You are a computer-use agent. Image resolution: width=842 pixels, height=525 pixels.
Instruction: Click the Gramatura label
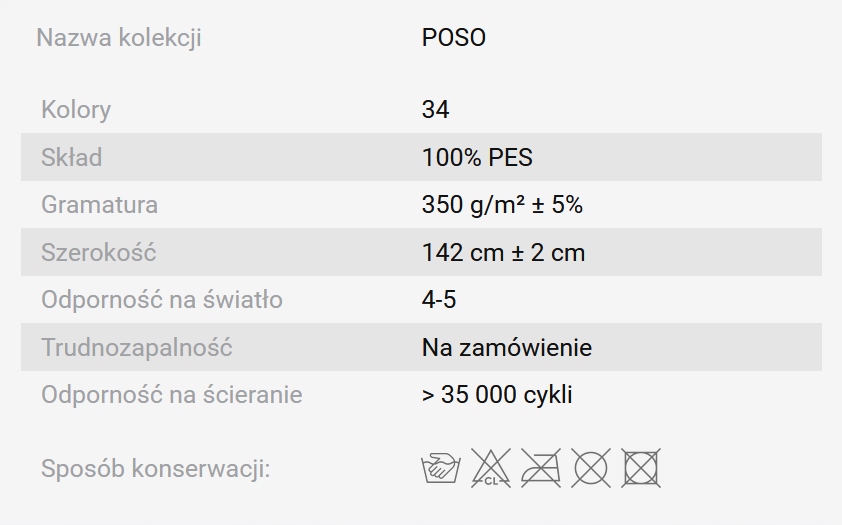click(x=99, y=205)
